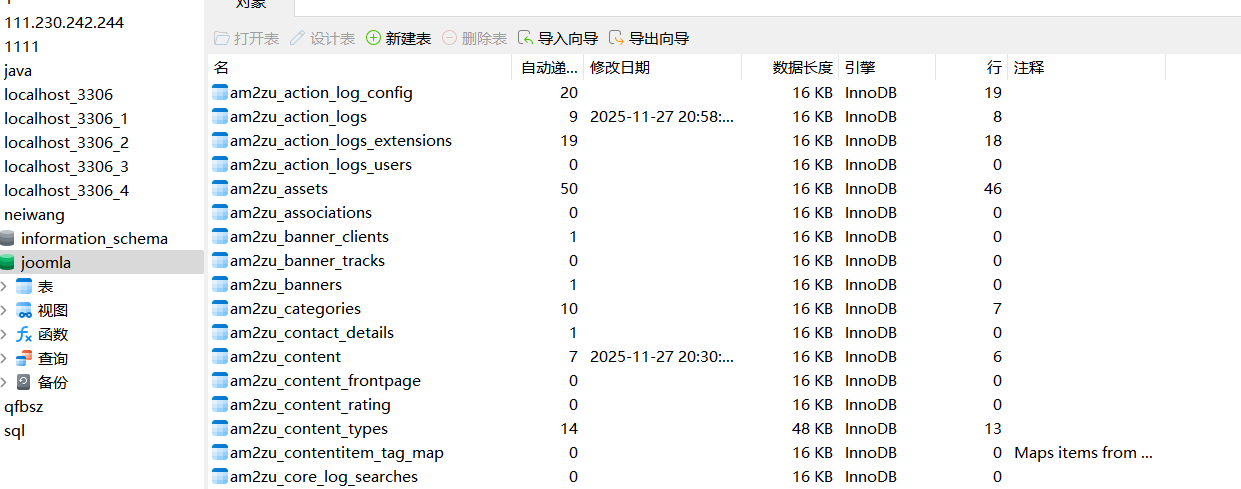The width and height of the screenshot is (1241, 489).
Task: Sort by the Modified Date (修改日期) column
Action: point(660,68)
